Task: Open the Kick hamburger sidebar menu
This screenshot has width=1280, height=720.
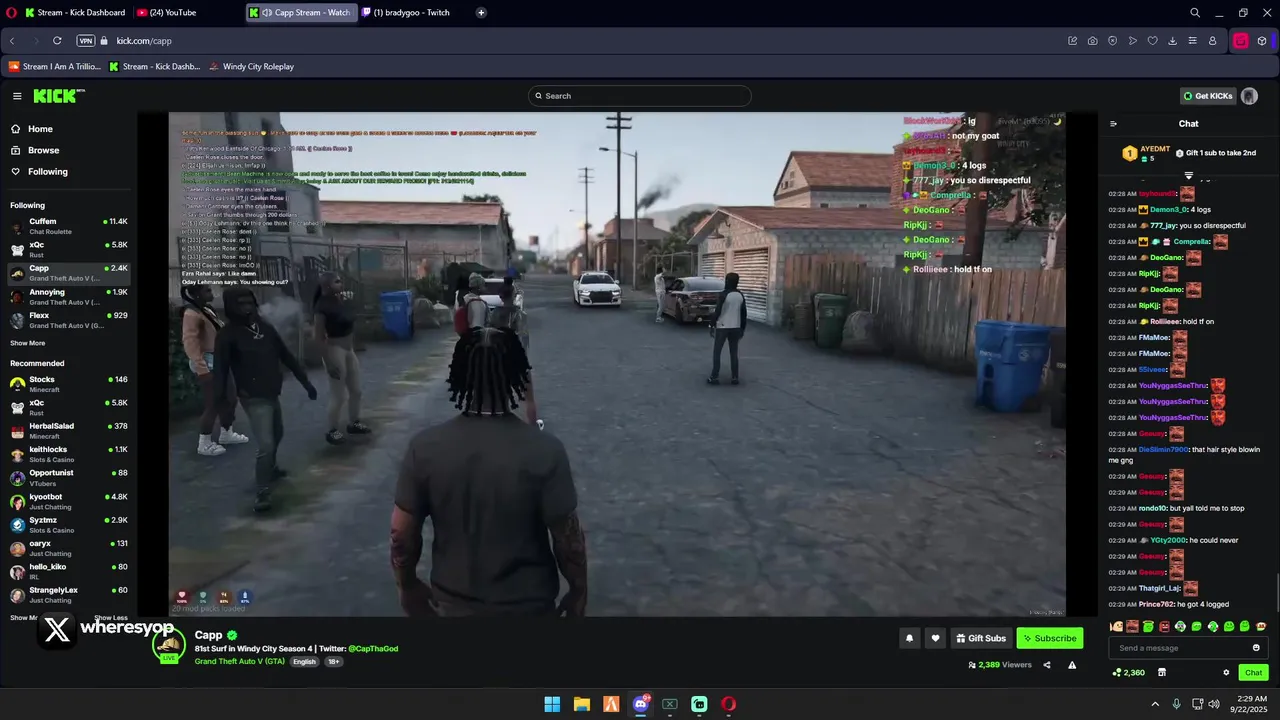Action: click(x=17, y=96)
